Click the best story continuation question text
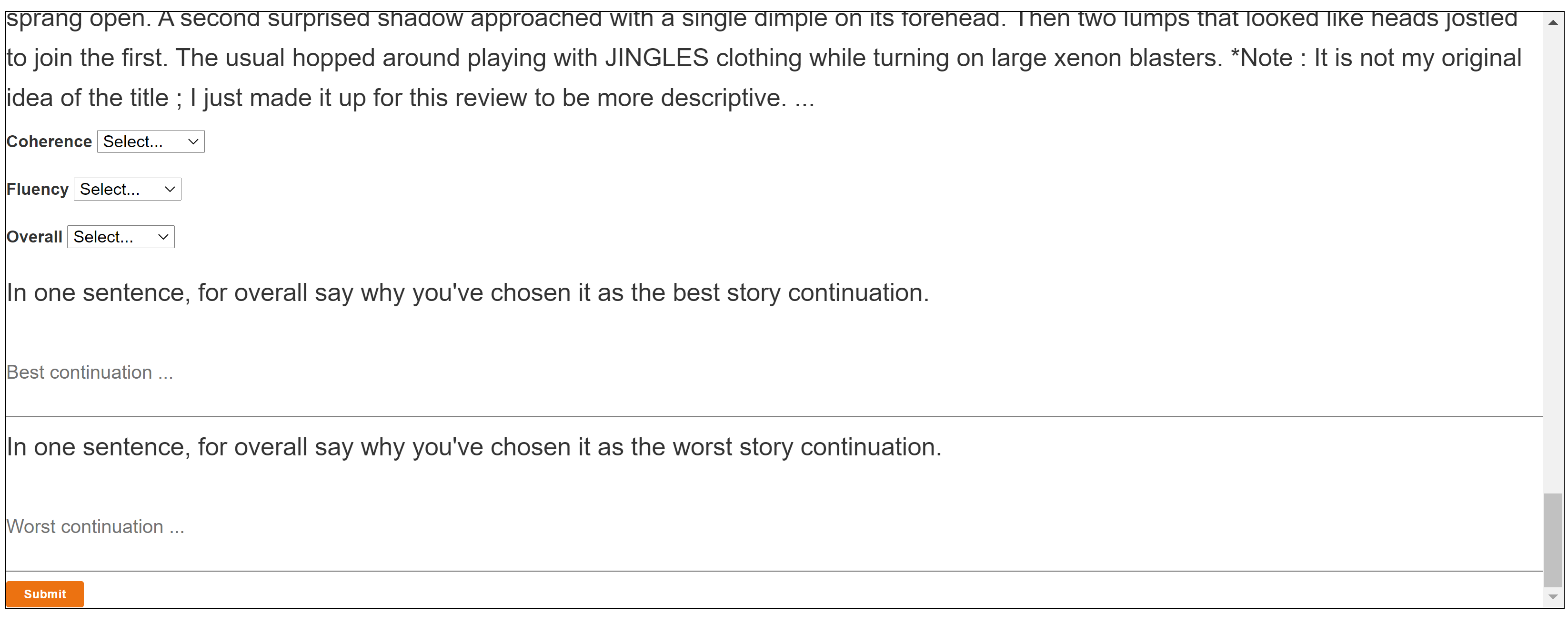Viewport: 1568px width, 624px height. 467,293
